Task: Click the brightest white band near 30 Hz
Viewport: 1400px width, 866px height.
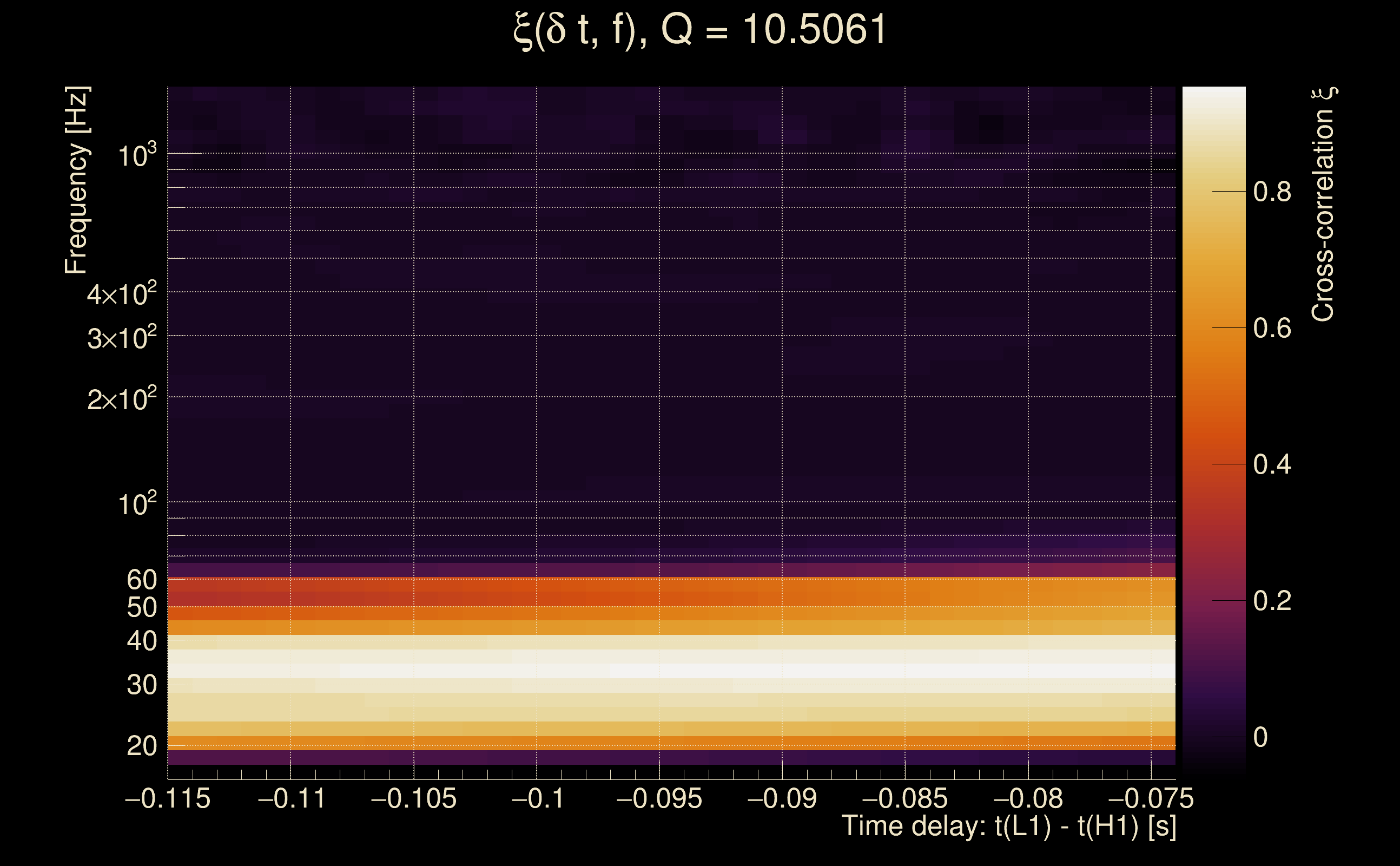Action: coord(859,670)
